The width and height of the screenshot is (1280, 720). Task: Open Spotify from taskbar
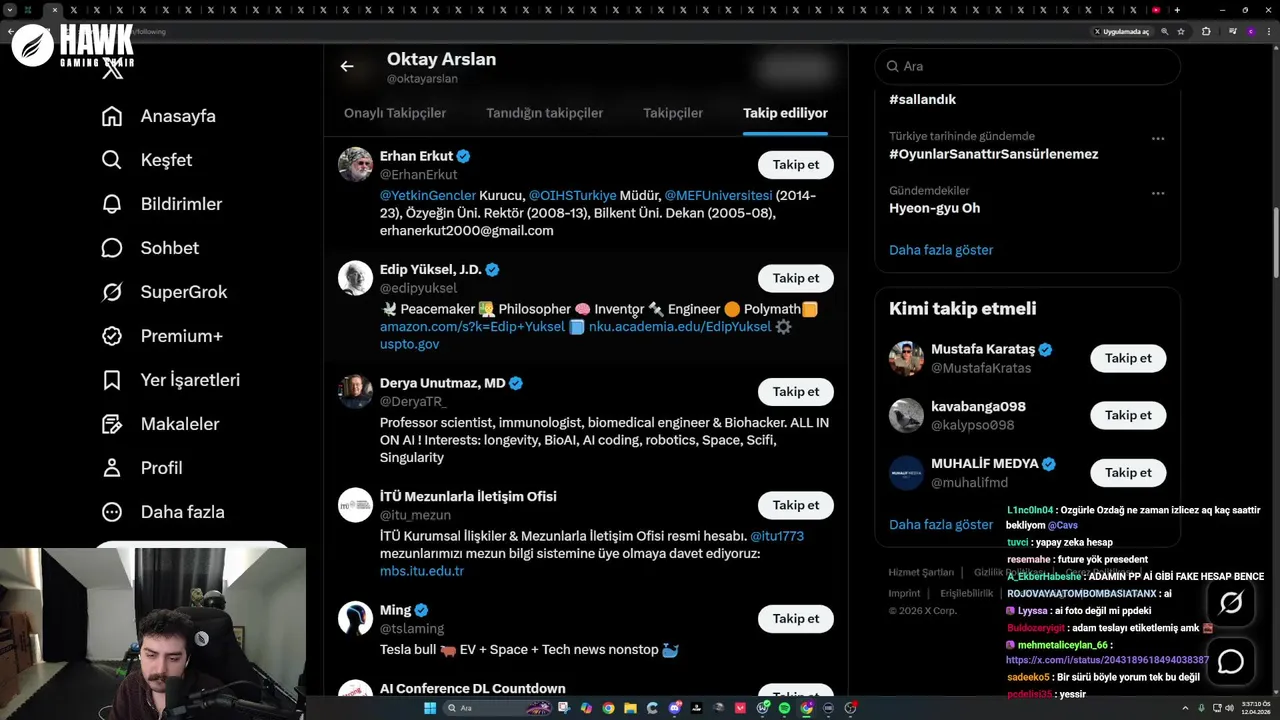[x=784, y=708]
